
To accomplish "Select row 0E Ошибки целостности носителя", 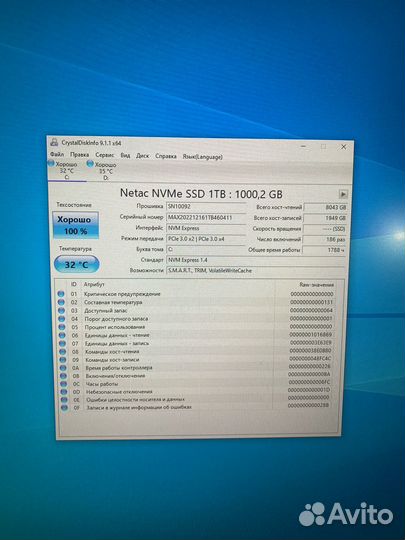I will (196, 399).
